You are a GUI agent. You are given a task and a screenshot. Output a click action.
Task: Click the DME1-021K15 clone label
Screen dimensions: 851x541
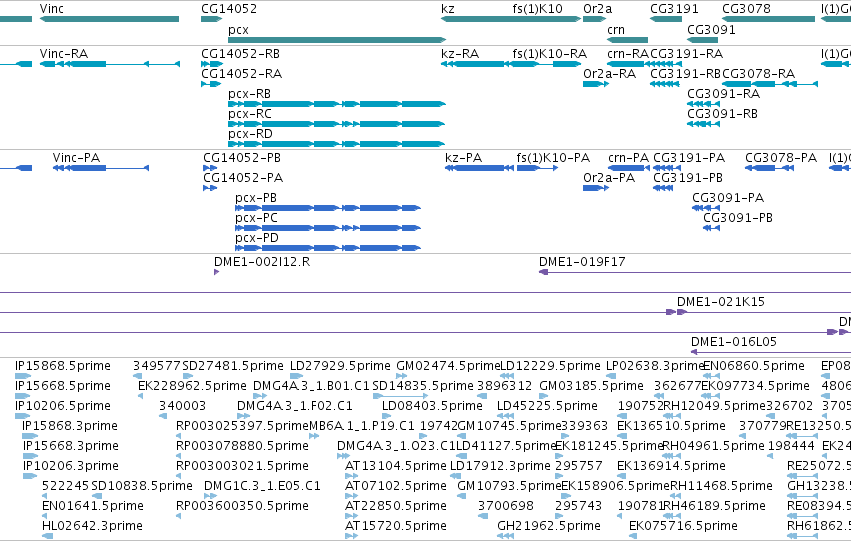721,302
